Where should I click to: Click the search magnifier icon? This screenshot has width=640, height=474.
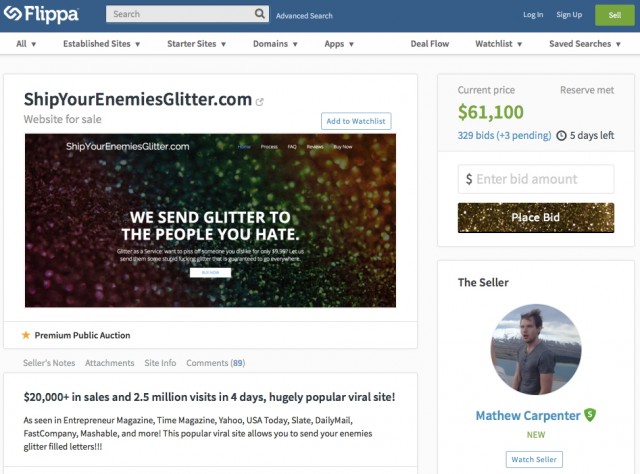(x=260, y=14)
